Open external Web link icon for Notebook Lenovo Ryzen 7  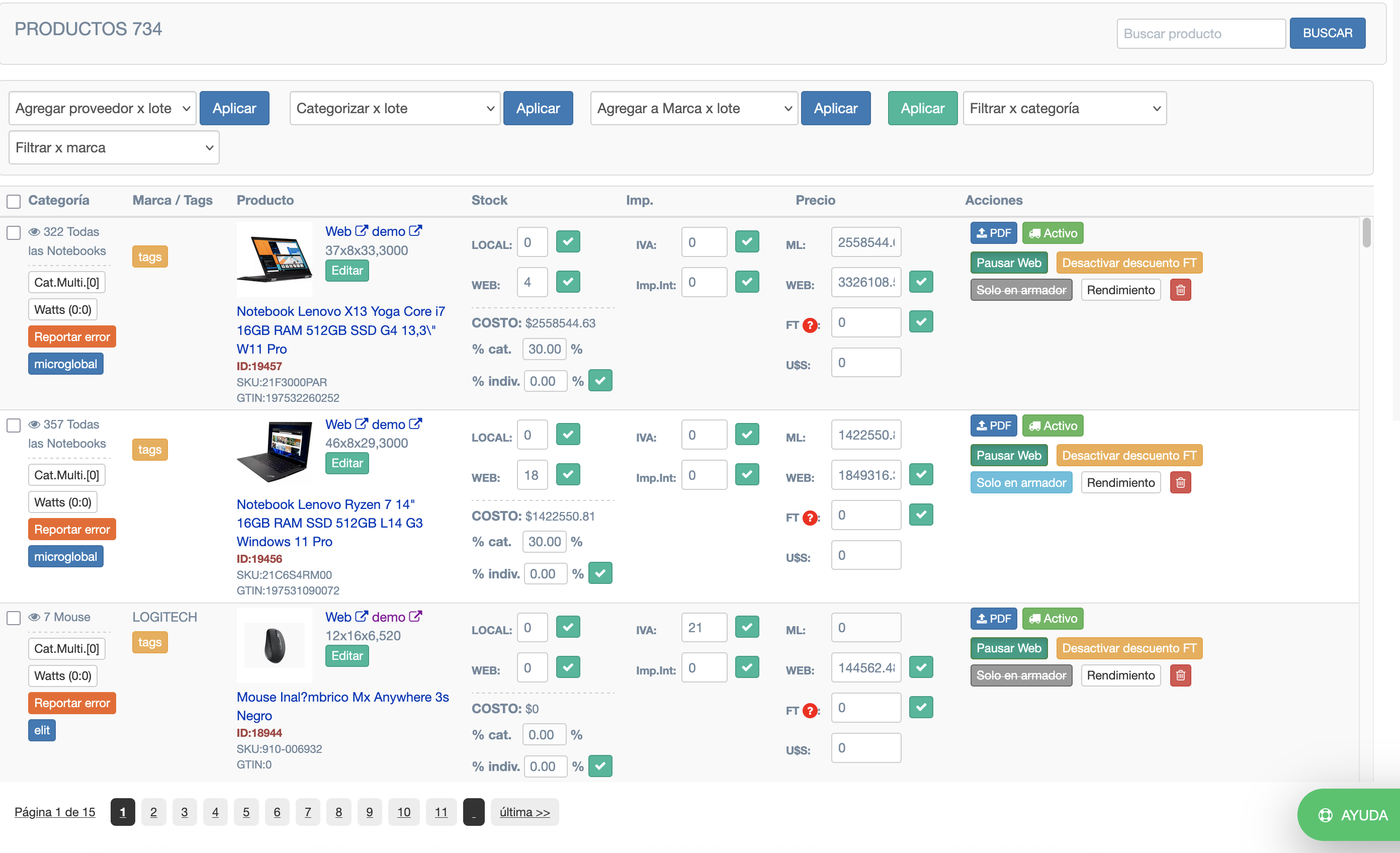[362, 424]
